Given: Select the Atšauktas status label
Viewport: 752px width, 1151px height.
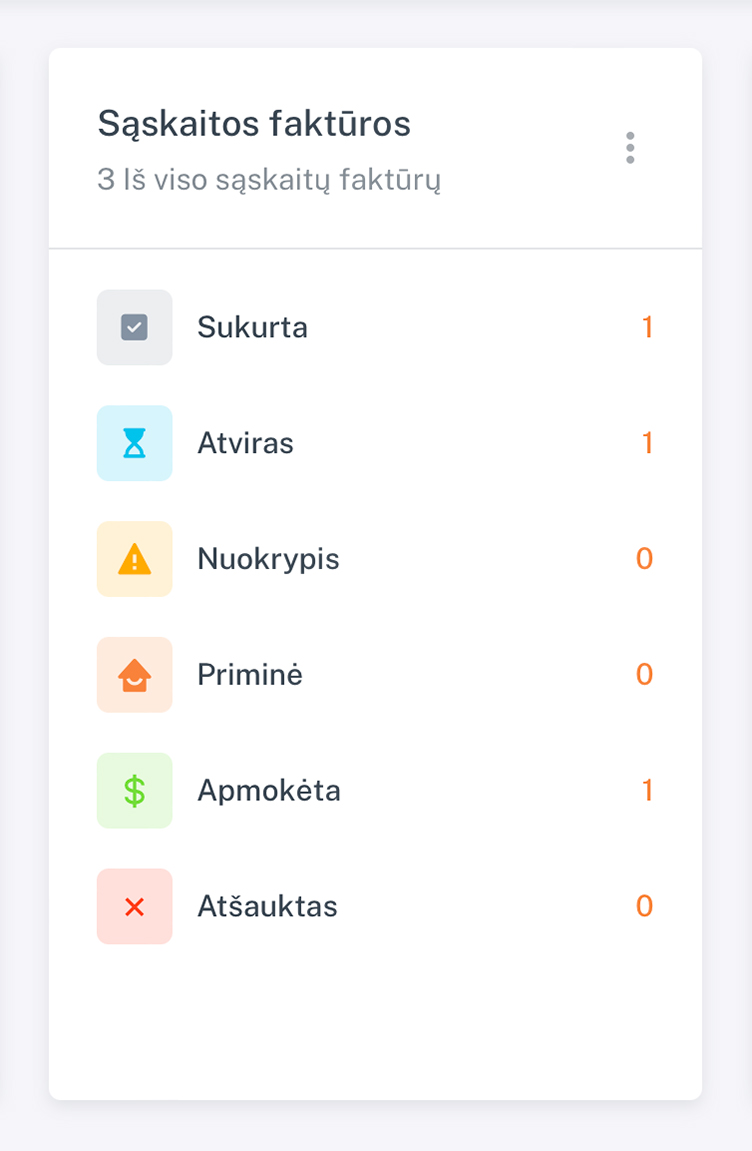Looking at the screenshot, I should [x=268, y=907].
